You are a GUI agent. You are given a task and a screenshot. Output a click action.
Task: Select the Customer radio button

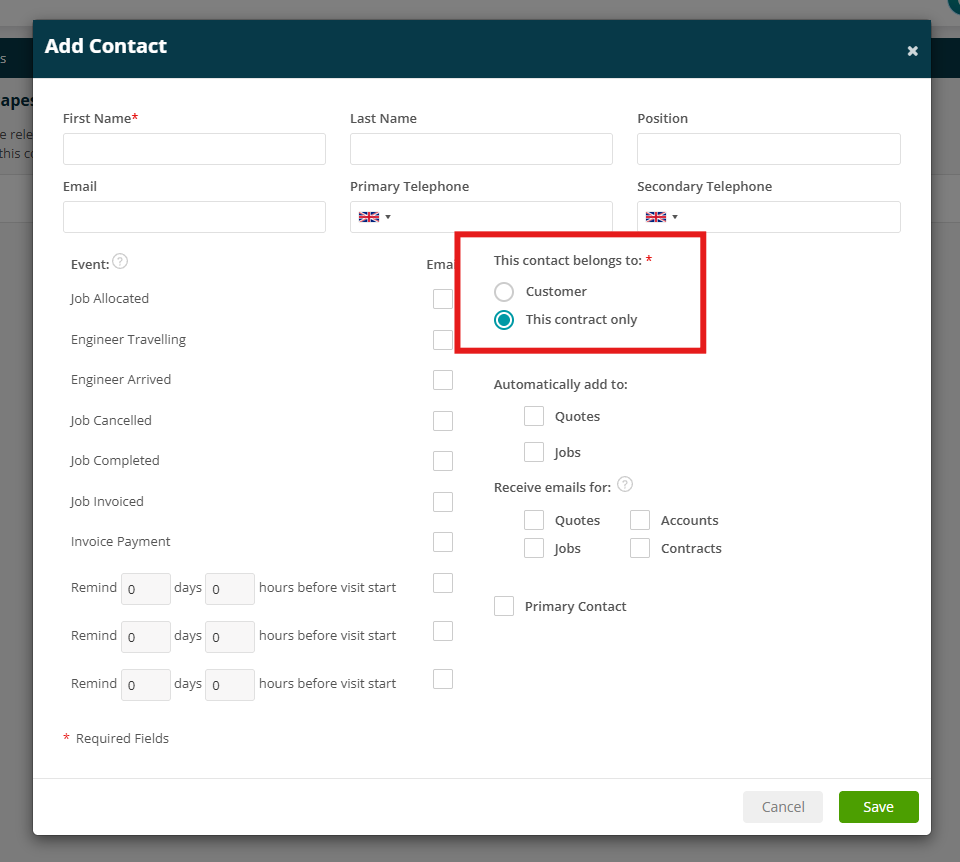pos(504,292)
